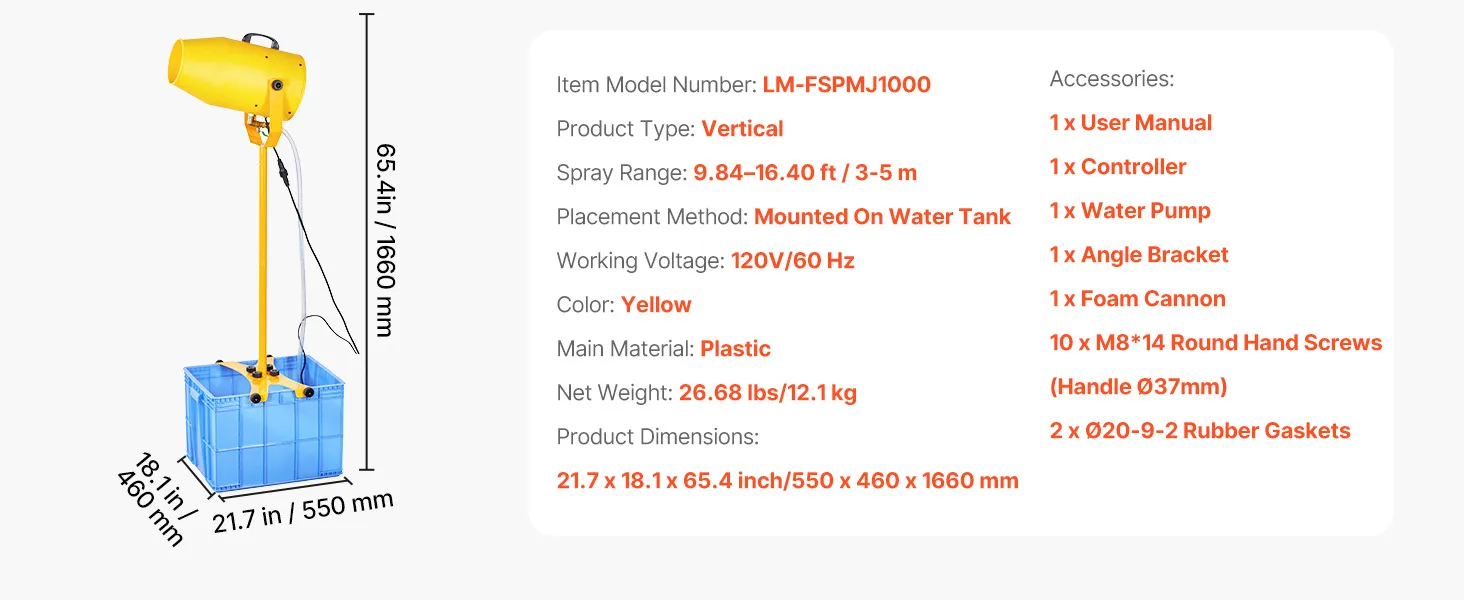
Task: Click the 120V/60 Hz working voltage
Action: [x=792, y=261]
